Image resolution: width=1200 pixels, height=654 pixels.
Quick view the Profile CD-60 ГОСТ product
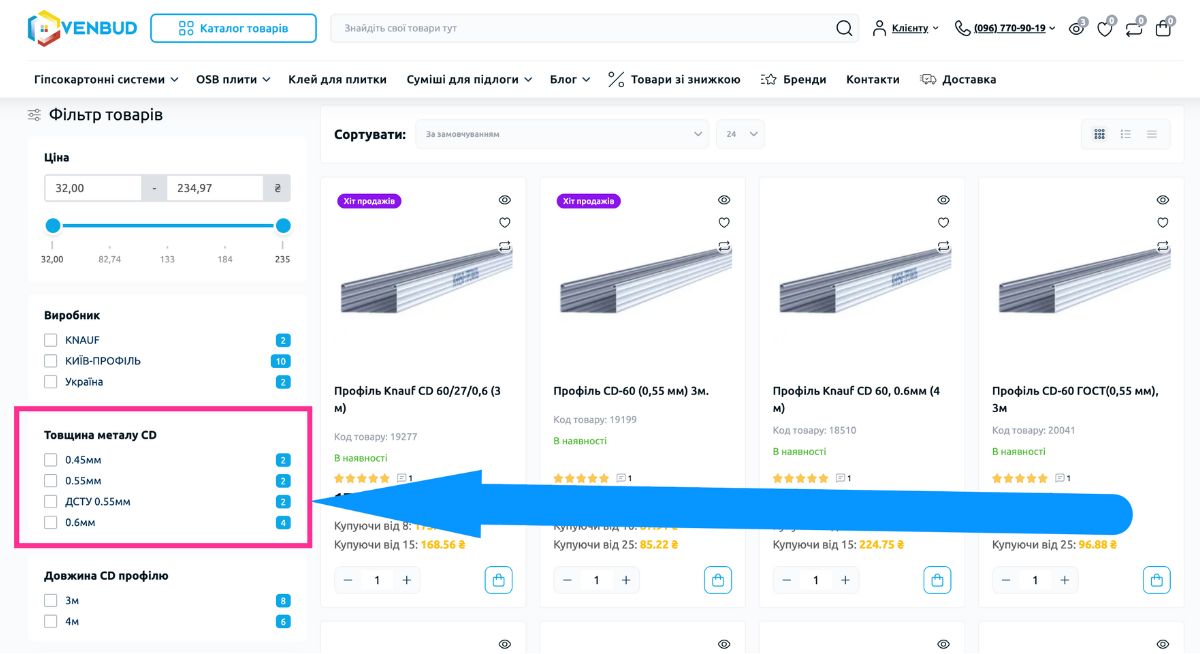(1163, 200)
